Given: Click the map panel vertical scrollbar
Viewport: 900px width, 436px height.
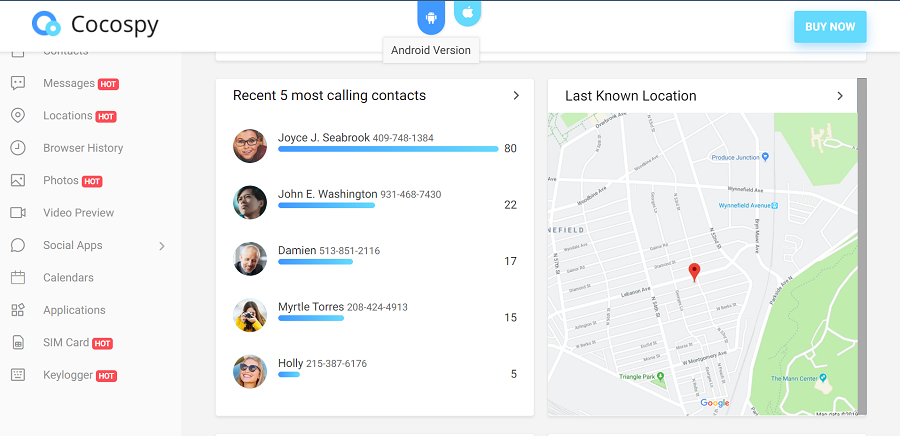Looking at the screenshot, I should pos(862,246).
